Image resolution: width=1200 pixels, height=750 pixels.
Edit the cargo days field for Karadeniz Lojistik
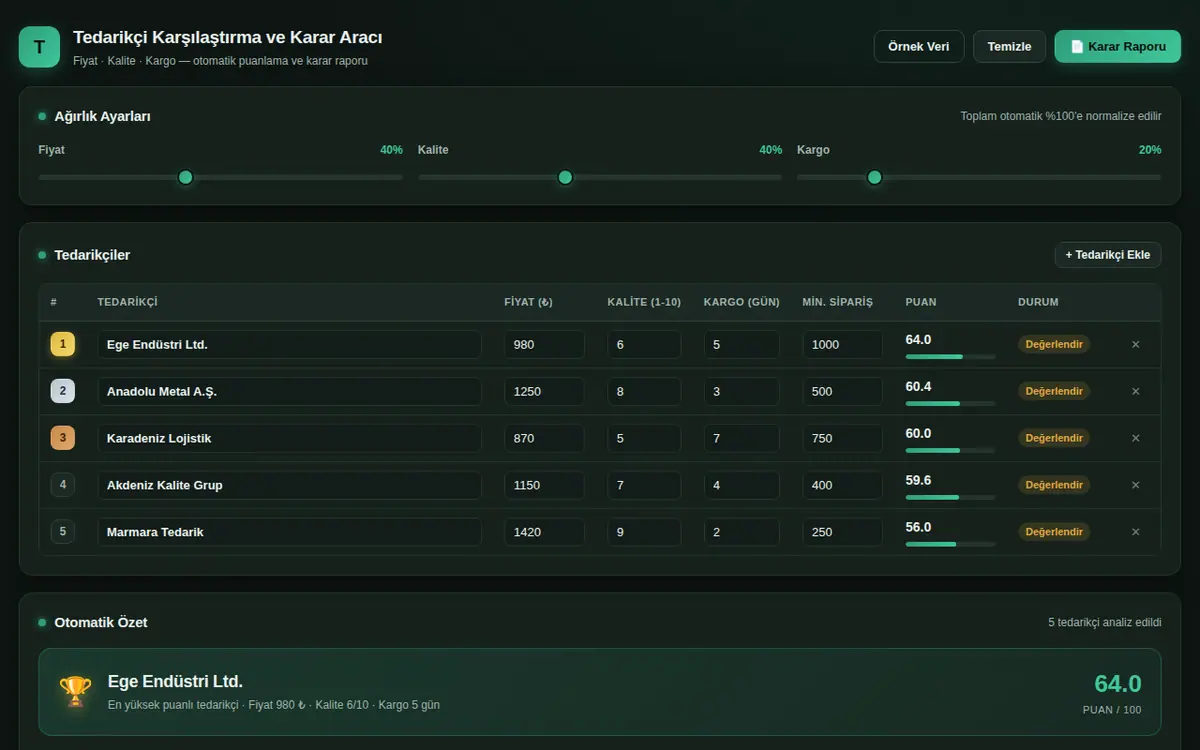pyautogui.click(x=741, y=438)
